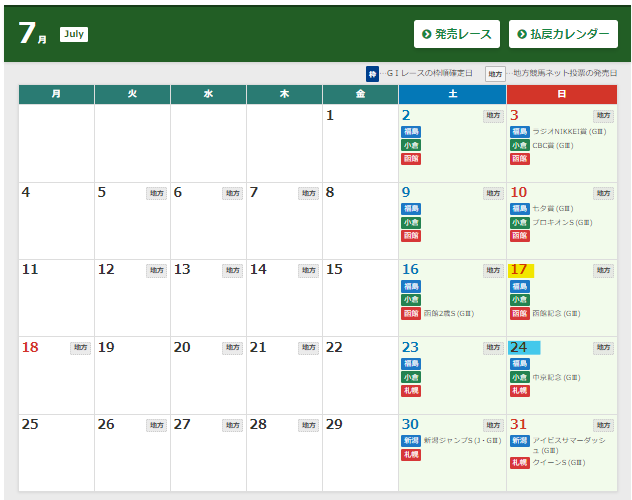The image size is (632, 500).
Task: Click the 福島 badge on July 2
Action: pyautogui.click(x=411, y=132)
